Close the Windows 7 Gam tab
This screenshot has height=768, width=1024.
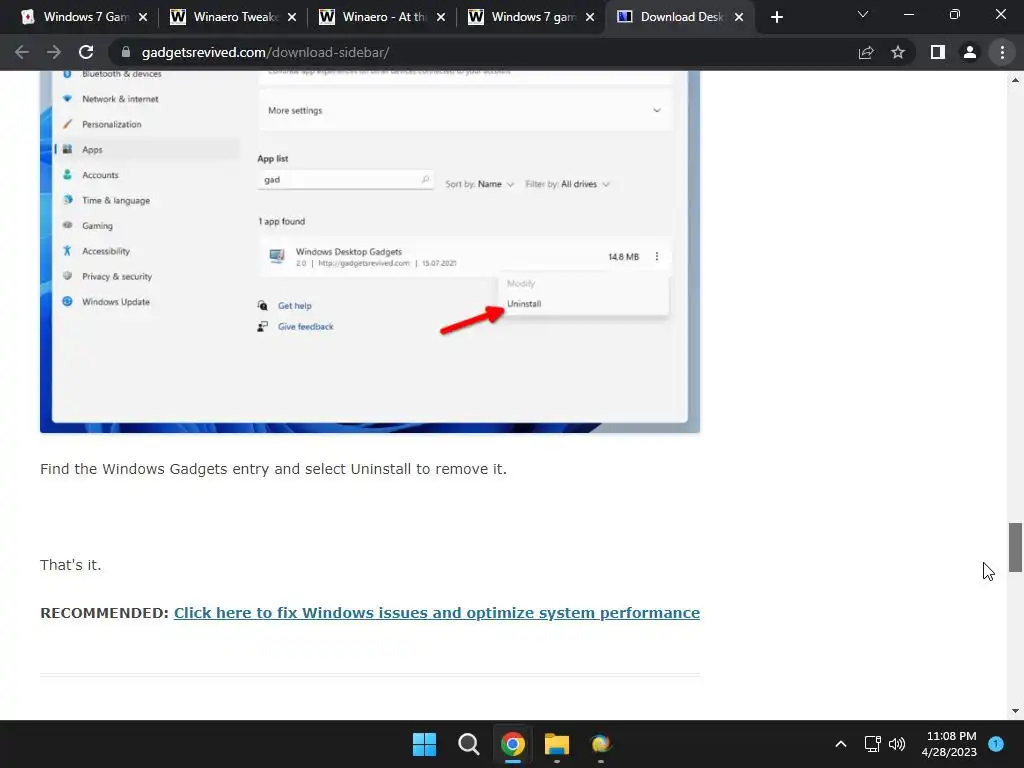coord(143,17)
